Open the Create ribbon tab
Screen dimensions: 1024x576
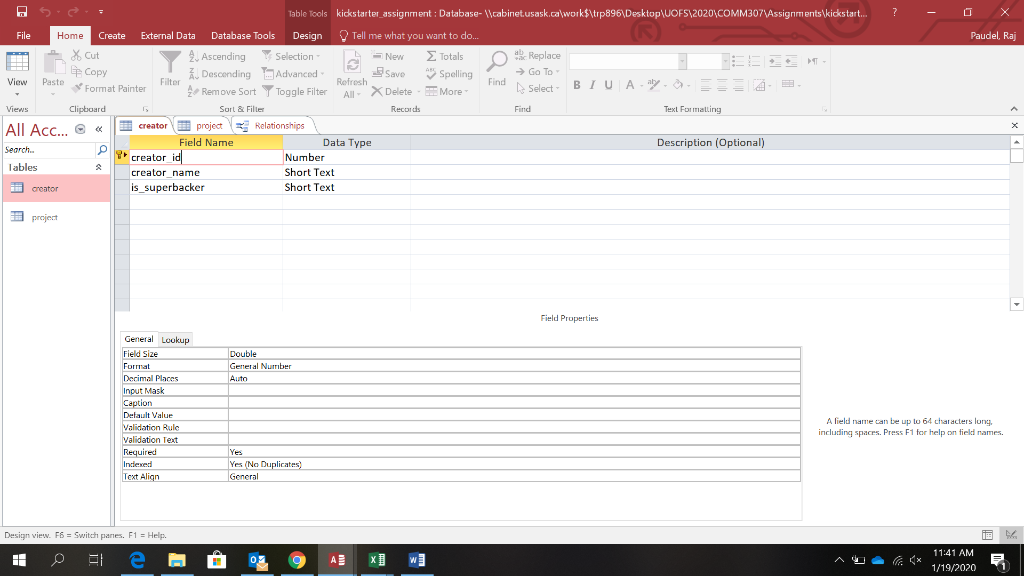click(x=111, y=35)
